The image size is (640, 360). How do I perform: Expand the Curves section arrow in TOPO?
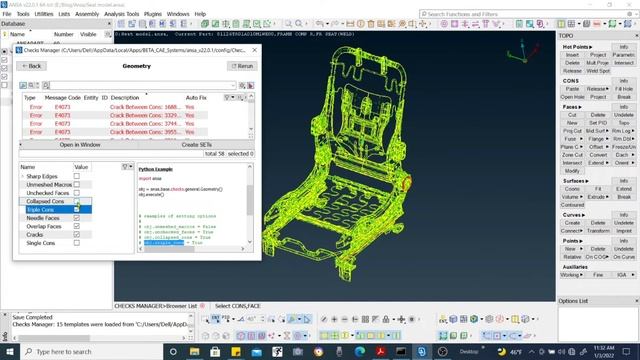click(x=583, y=215)
